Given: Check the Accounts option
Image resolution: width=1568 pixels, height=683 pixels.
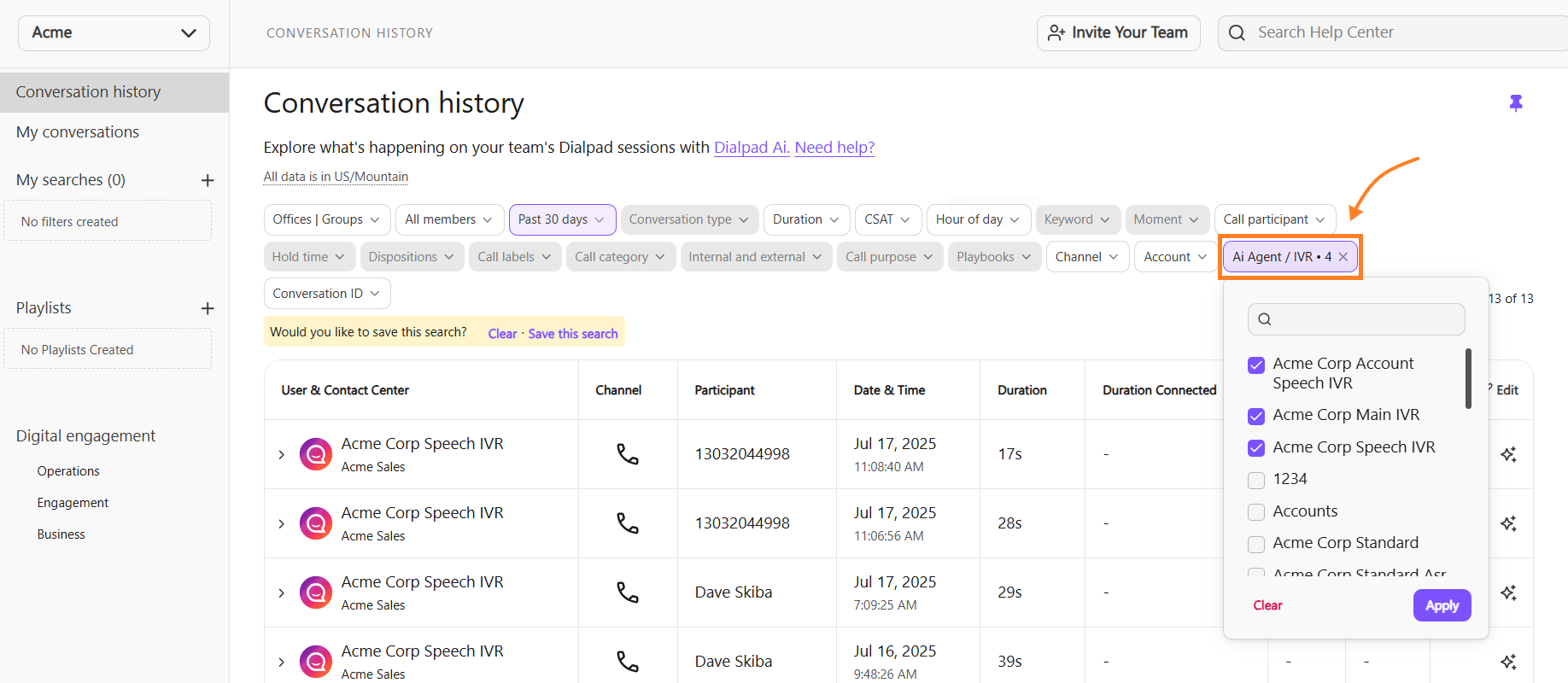Looking at the screenshot, I should click(1256, 512).
